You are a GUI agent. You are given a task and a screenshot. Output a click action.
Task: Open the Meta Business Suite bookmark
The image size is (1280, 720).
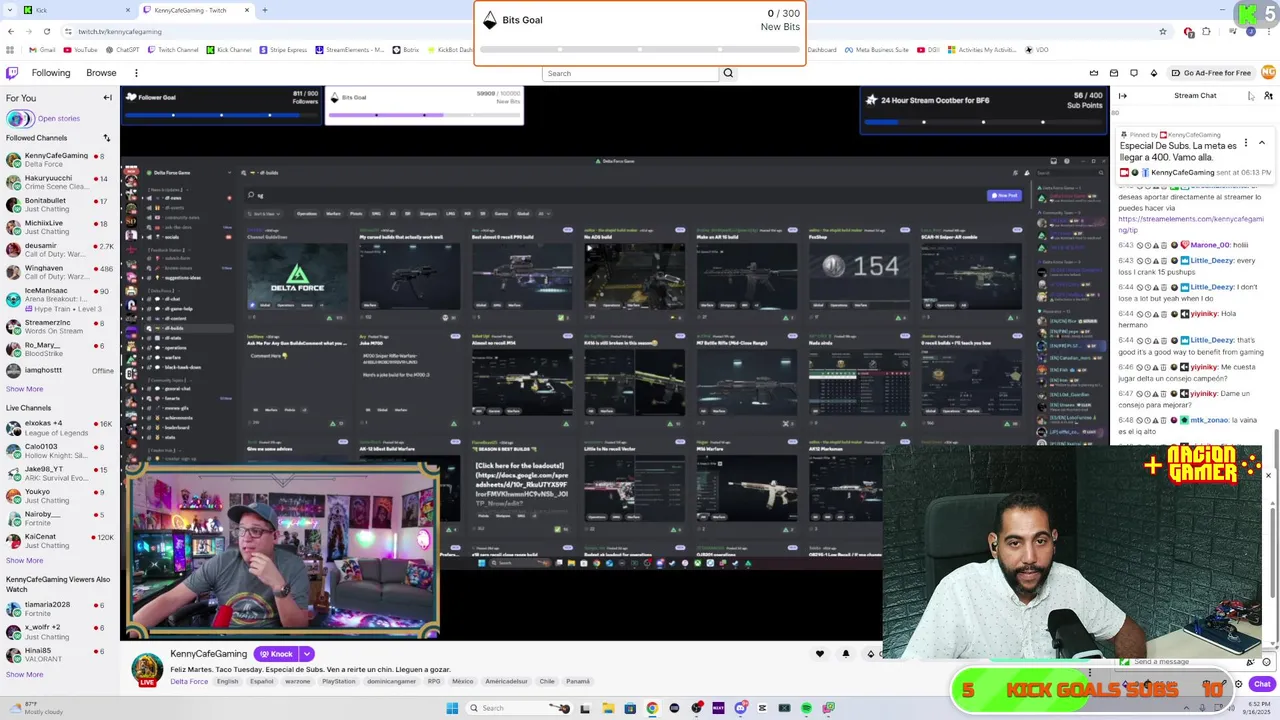coord(876,50)
